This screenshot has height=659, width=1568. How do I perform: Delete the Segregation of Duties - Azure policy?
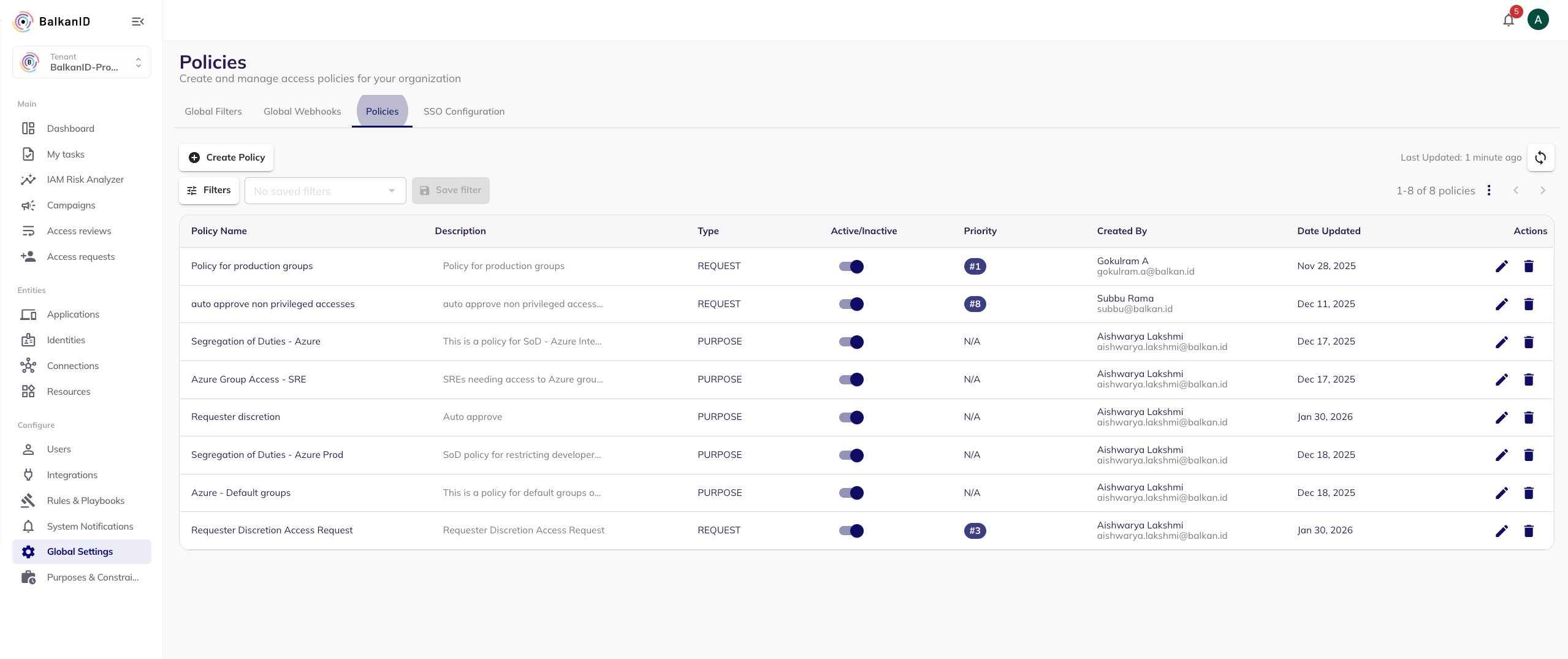1528,342
